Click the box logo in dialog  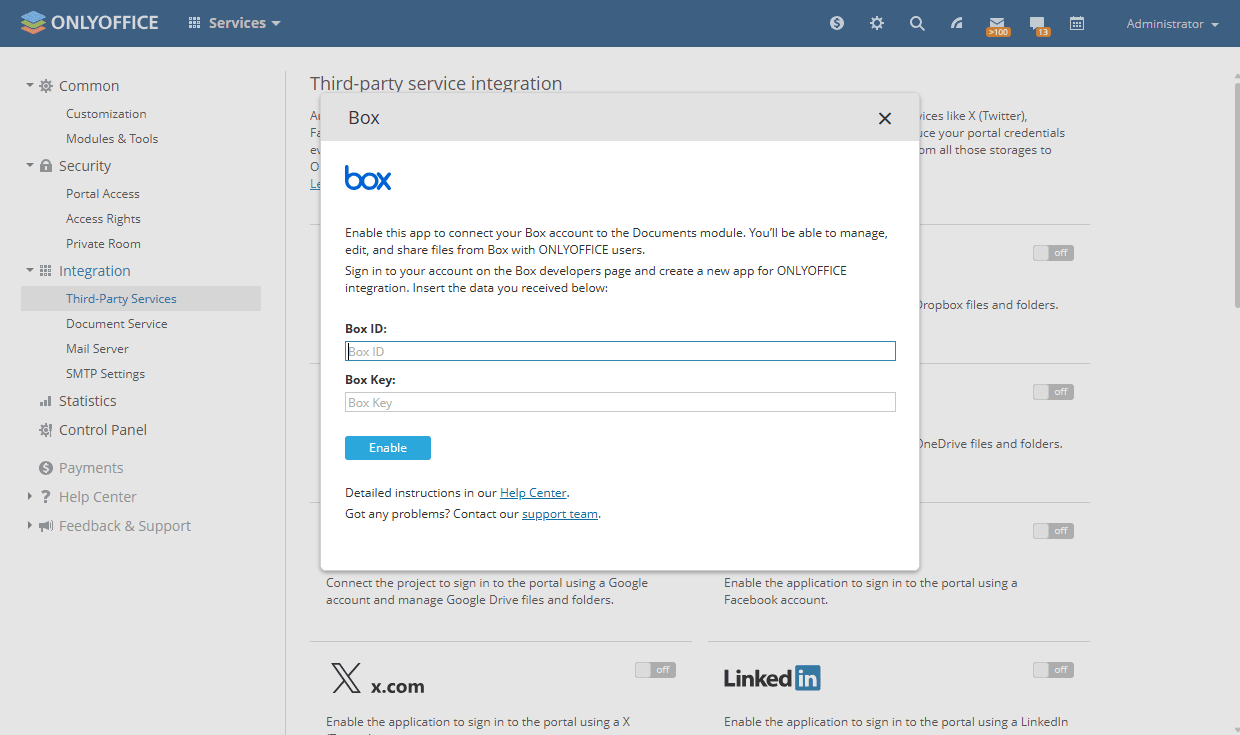tap(368, 178)
